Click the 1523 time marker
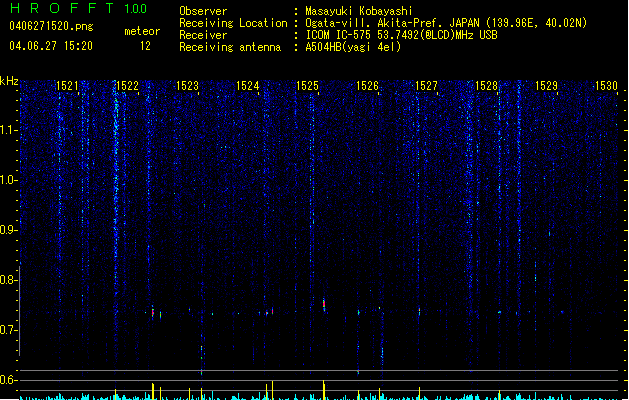The width and height of the screenshot is (629, 400). (x=187, y=86)
